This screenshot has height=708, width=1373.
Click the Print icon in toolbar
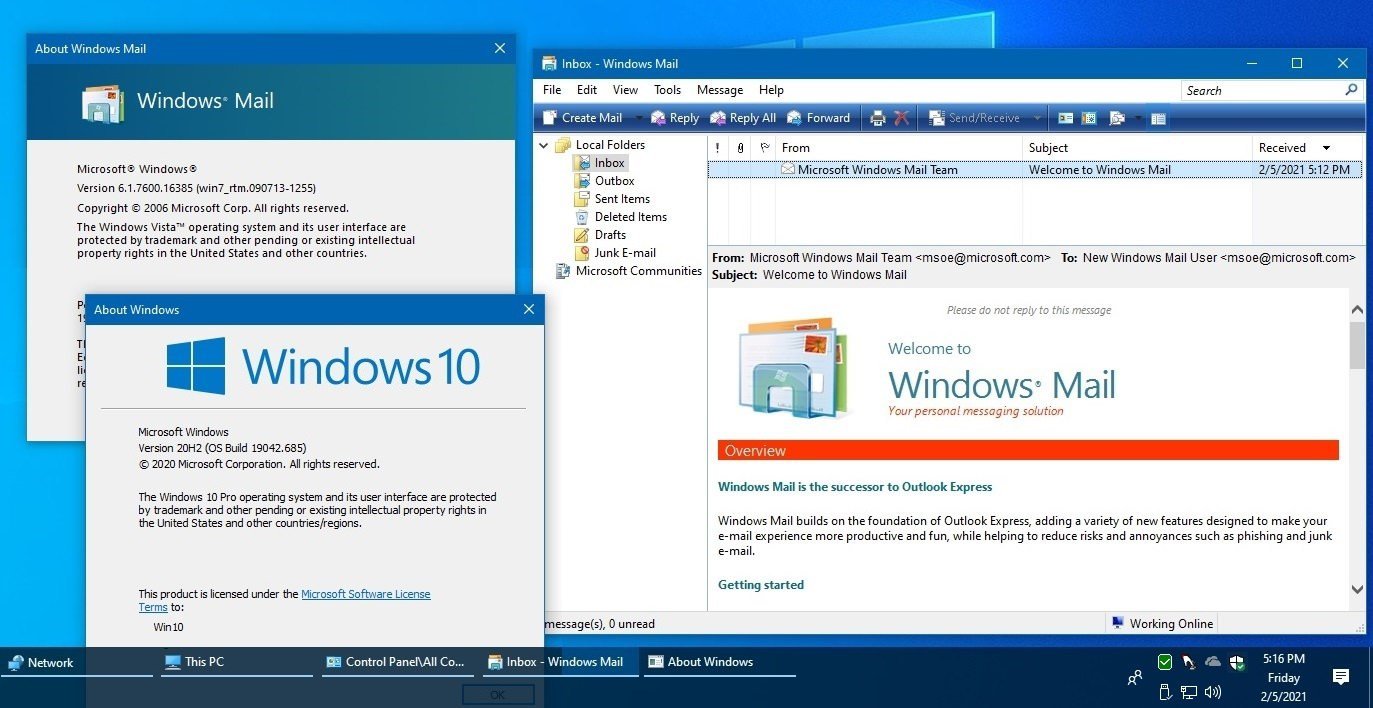coord(877,118)
